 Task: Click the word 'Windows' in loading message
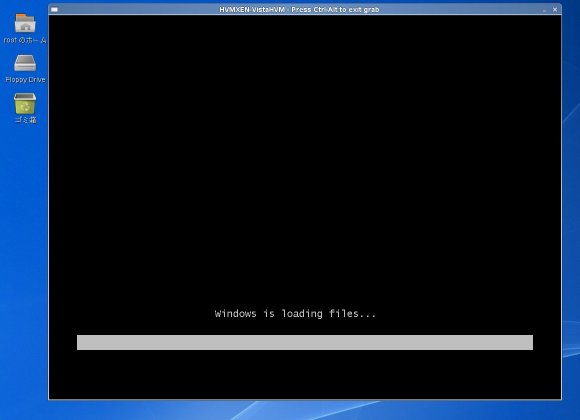pyautogui.click(x=236, y=314)
